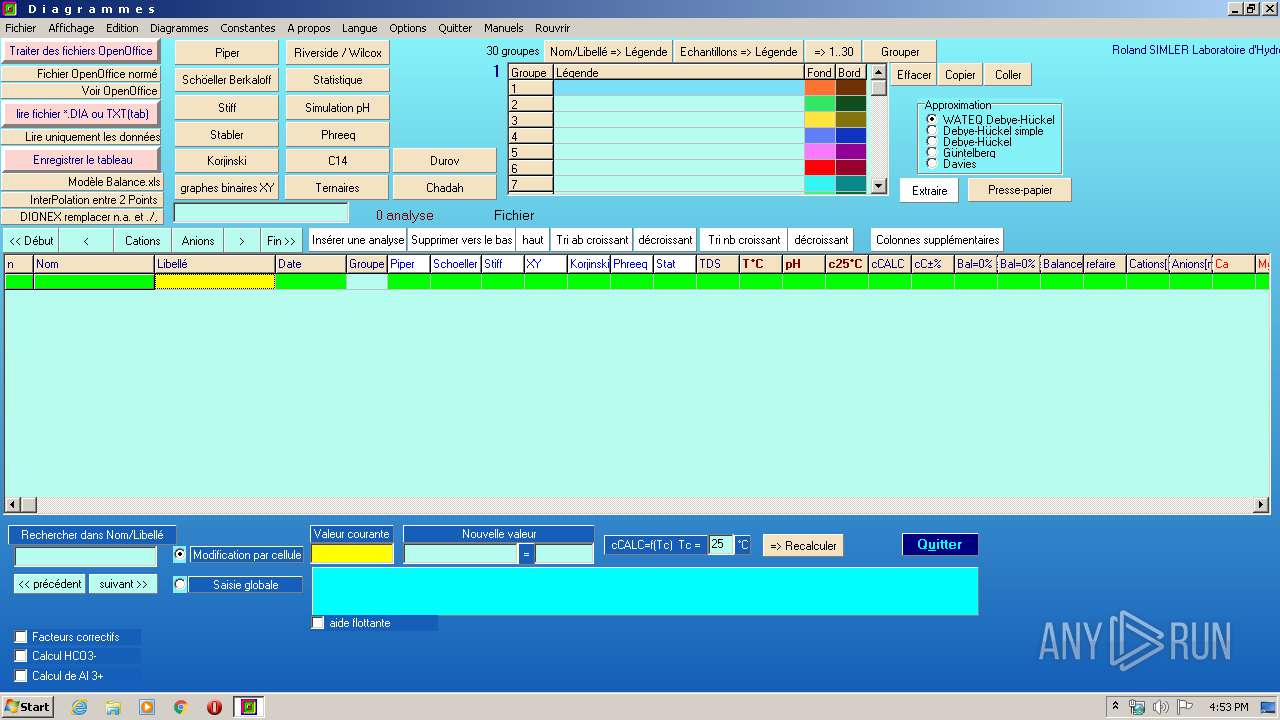Click the Fin >> navigation button
This screenshot has width=1280, height=720.
coord(281,240)
